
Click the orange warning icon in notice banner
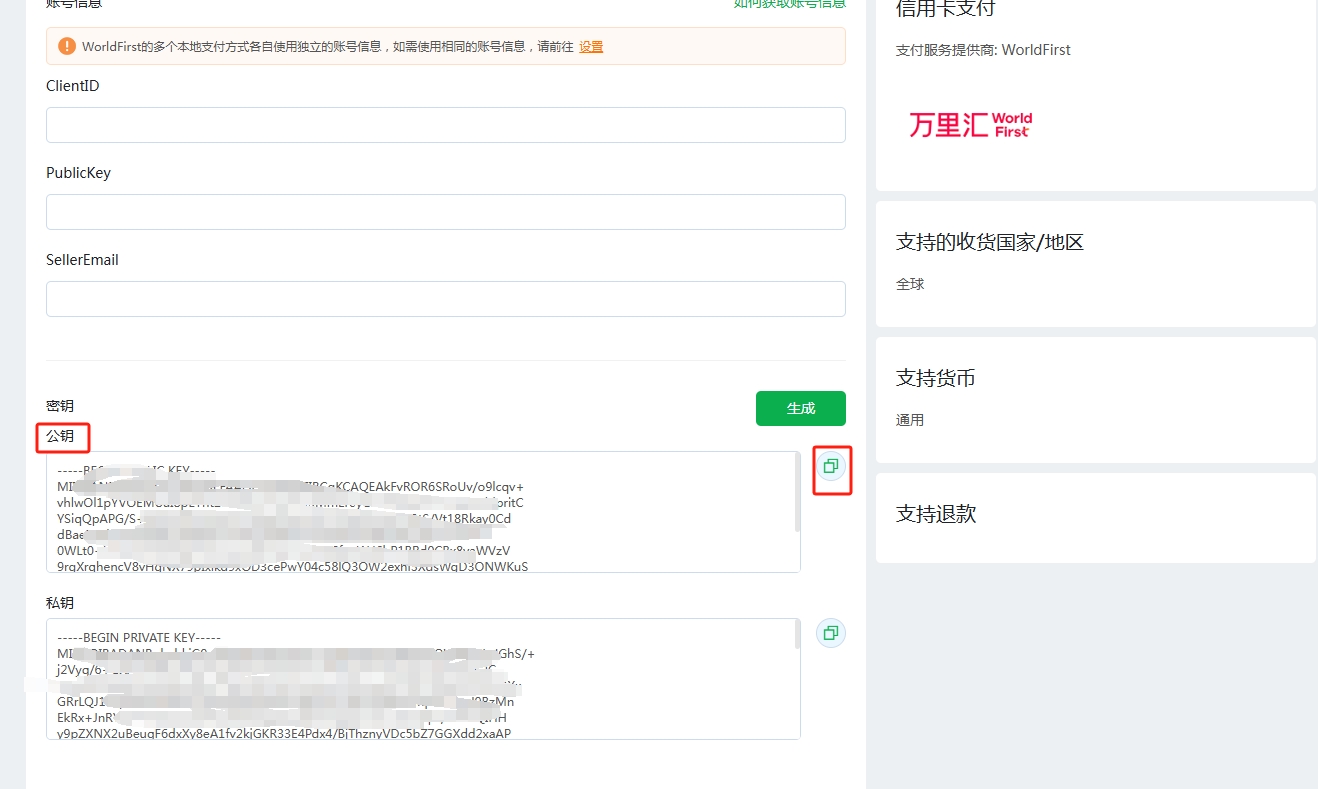tap(66, 46)
